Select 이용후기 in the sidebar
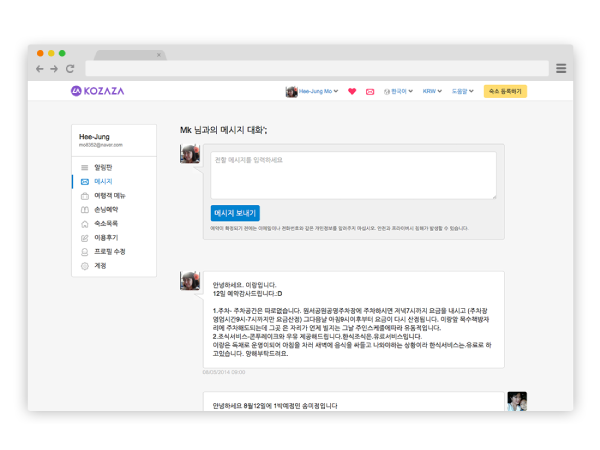 point(106,238)
